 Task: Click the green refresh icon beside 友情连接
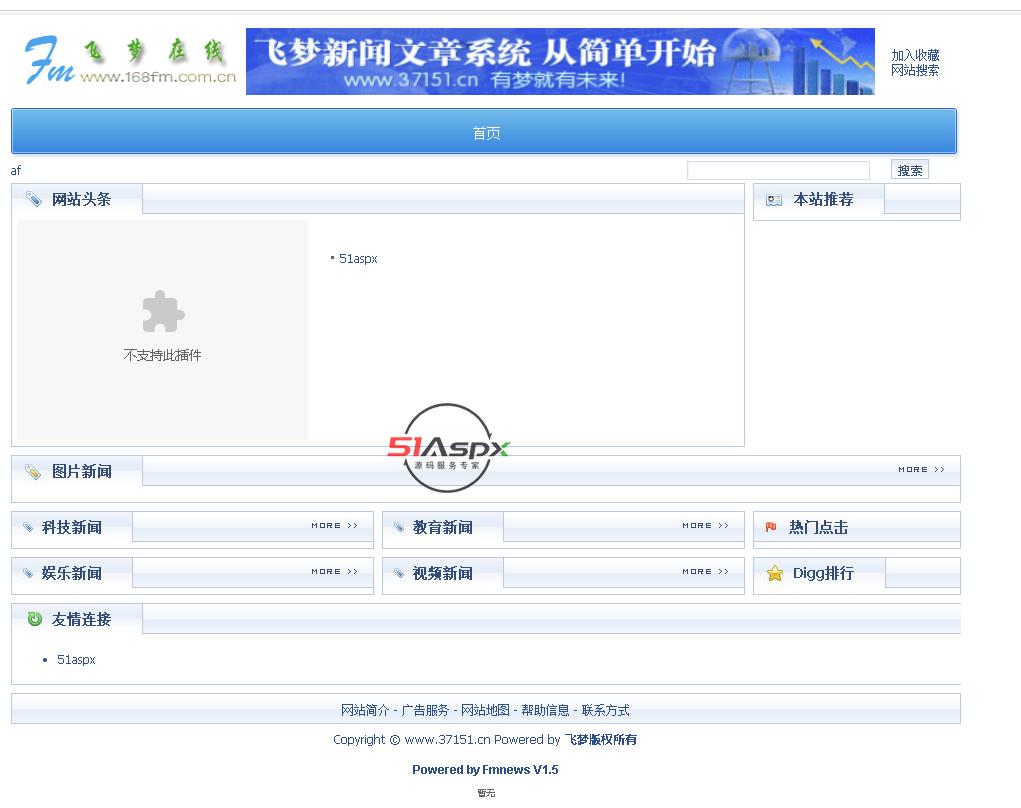click(35, 619)
